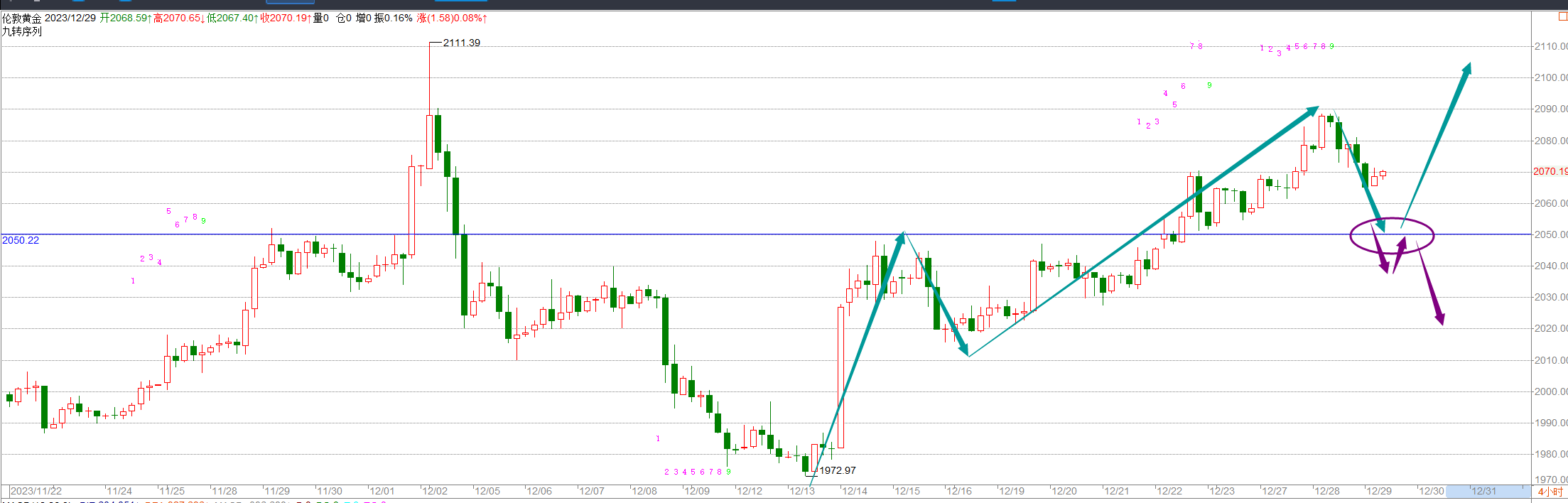
Task: Click the 12/13 date on time axis
Action: [802, 491]
